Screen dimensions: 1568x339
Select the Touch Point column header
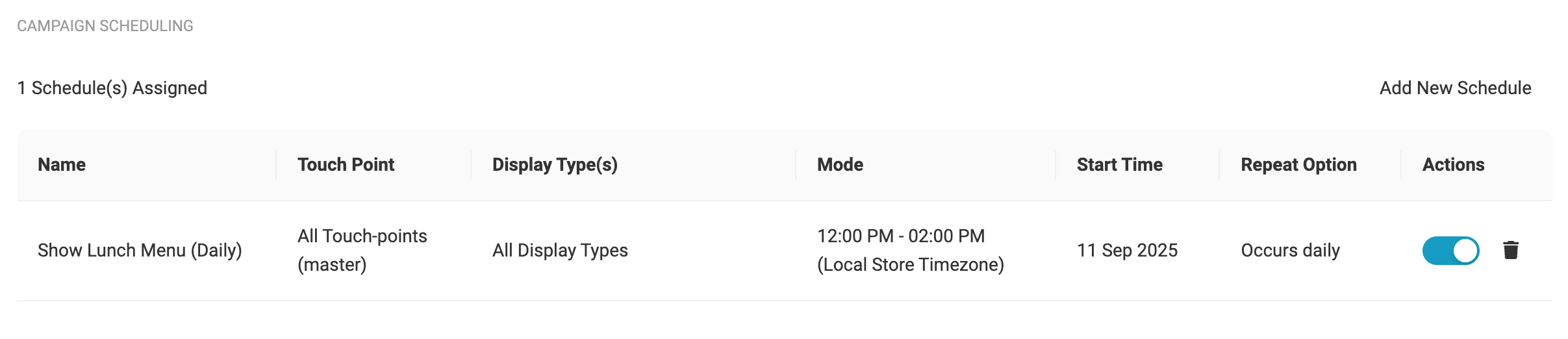346,165
